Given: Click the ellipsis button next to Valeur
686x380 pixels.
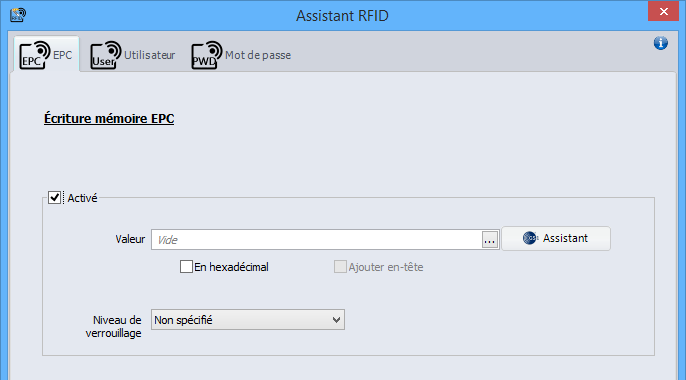Looking at the screenshot, I should [x=490, y=240].
